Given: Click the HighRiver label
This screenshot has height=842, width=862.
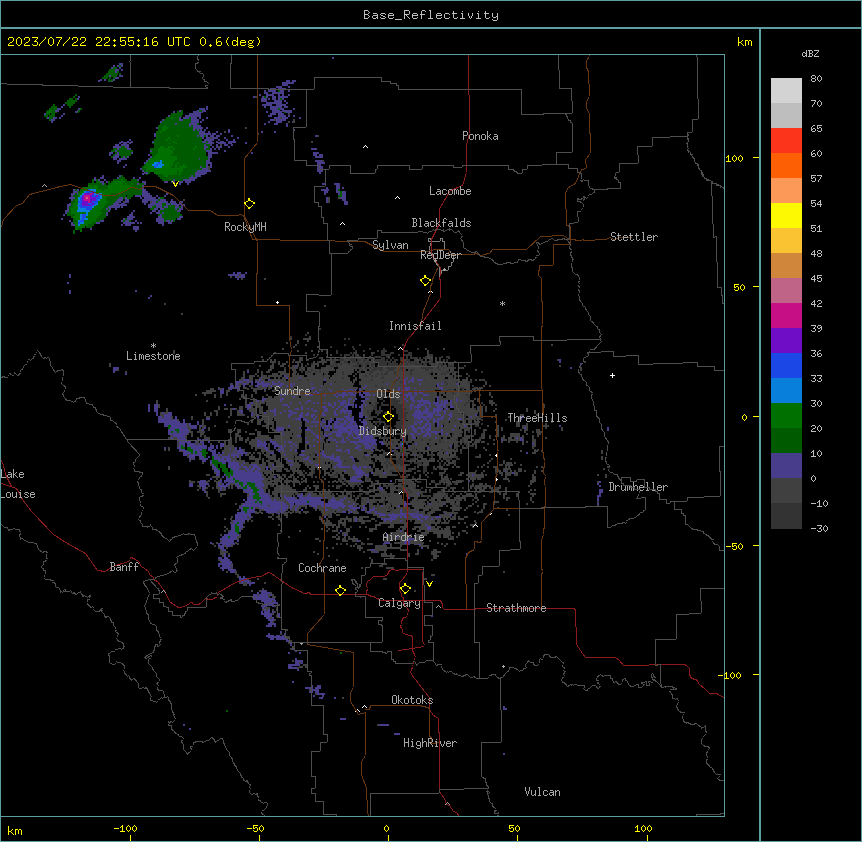Looking at the screenshot, I should [x=430, y=743].
